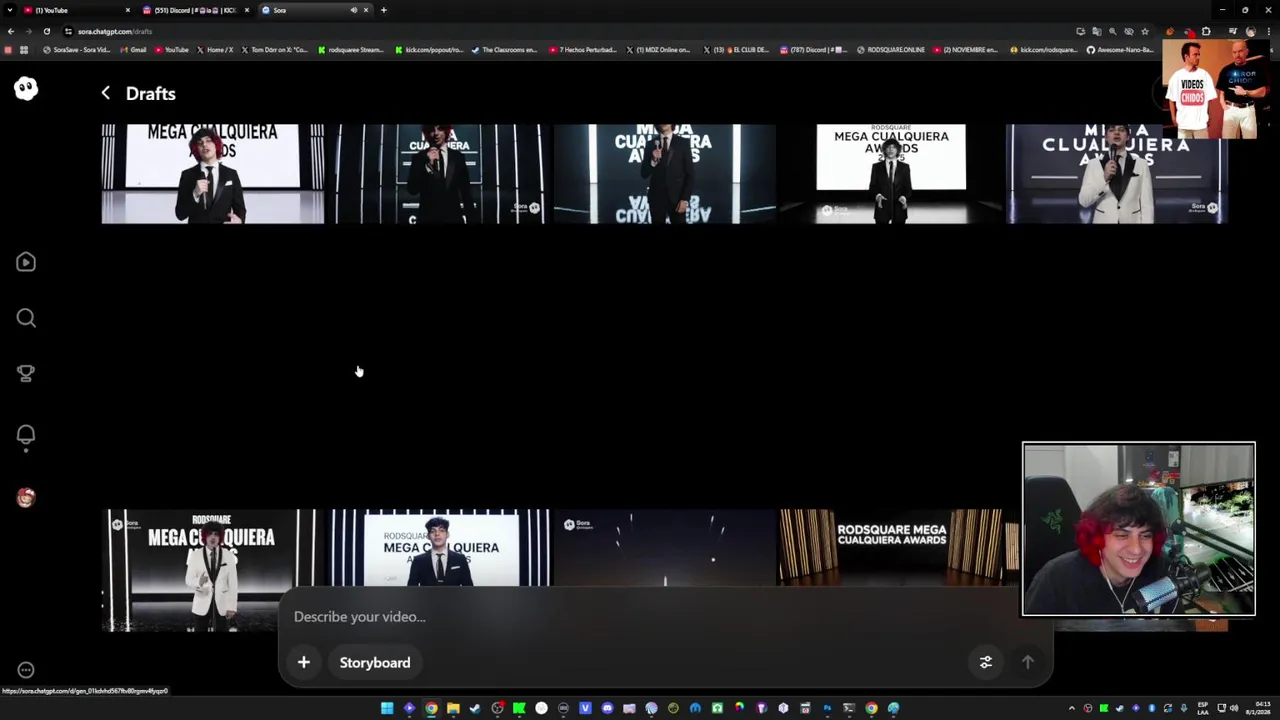Open the video feed sidebar icon

pyautogui.click(x=26, y=262)
